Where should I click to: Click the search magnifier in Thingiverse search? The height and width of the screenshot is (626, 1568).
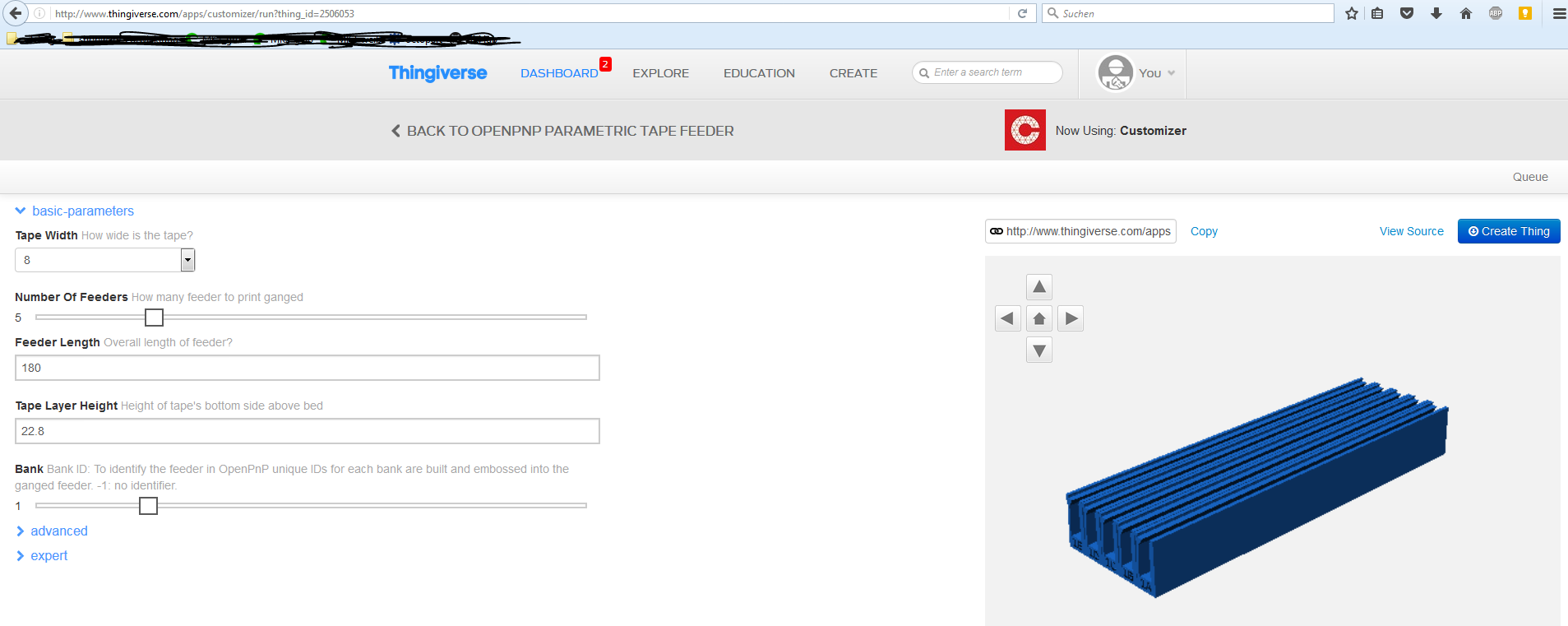(924, 73)
